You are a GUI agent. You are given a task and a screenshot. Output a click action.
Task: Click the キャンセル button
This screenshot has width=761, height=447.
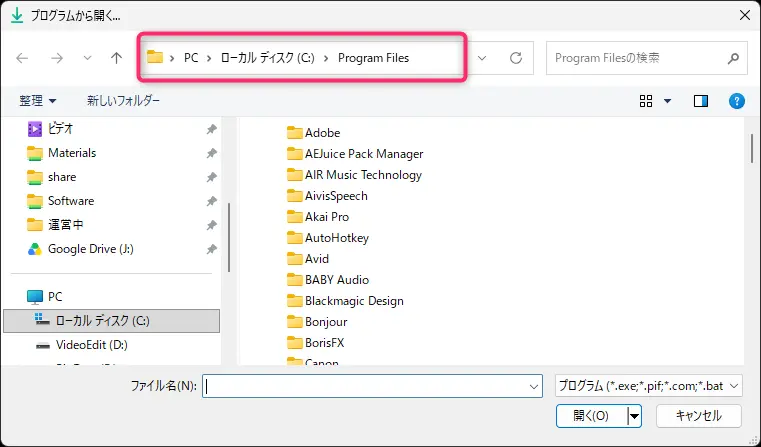(699, 416)
